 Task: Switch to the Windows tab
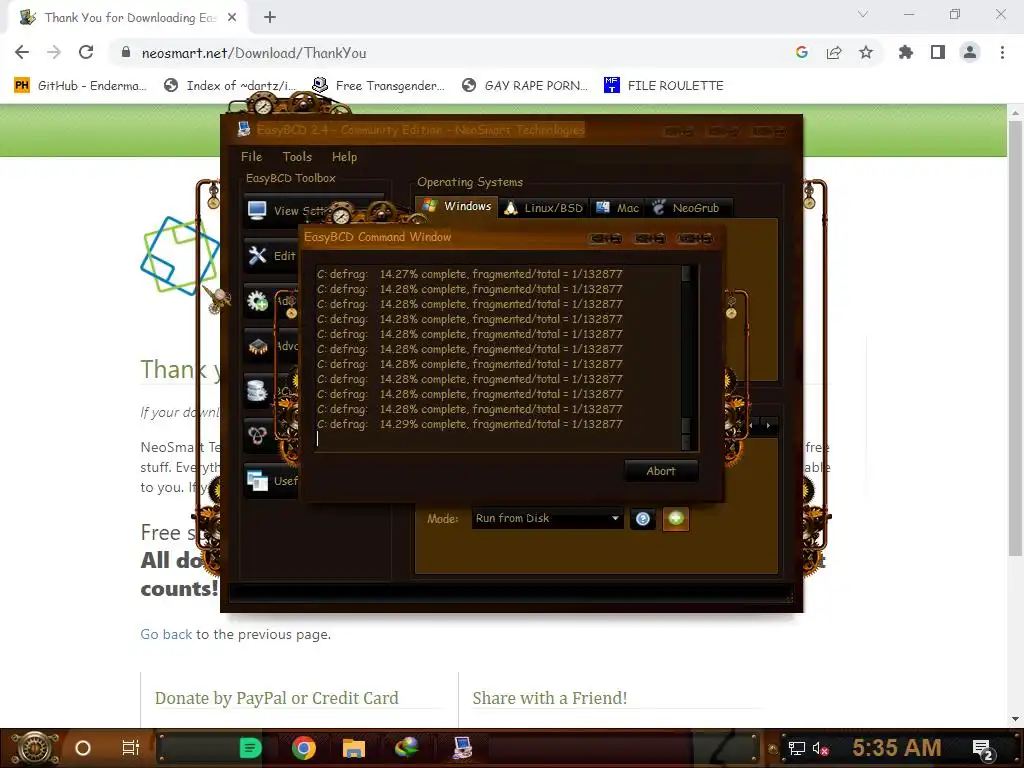click(x=457, y=207)
